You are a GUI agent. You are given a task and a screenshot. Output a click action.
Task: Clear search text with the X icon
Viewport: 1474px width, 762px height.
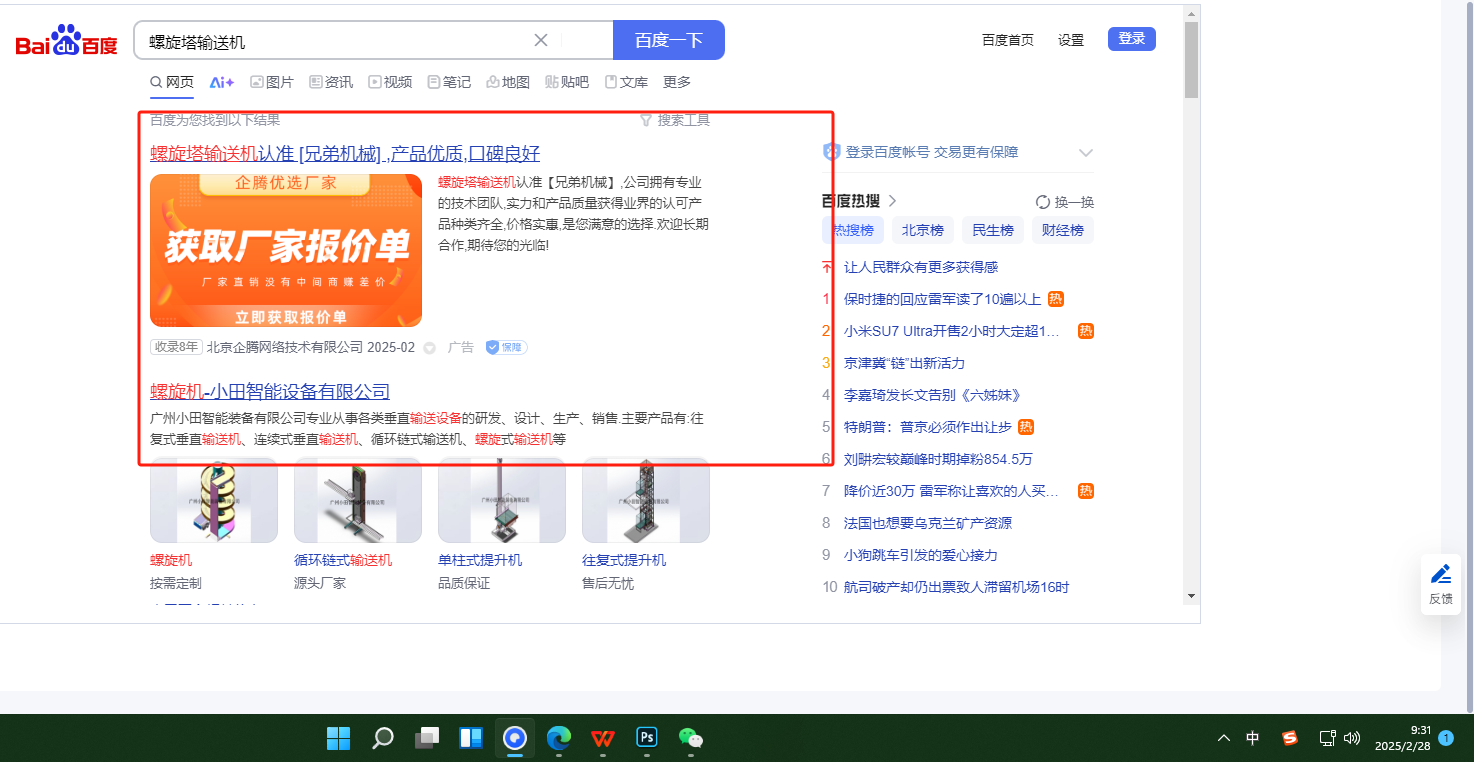coord(541,40)
